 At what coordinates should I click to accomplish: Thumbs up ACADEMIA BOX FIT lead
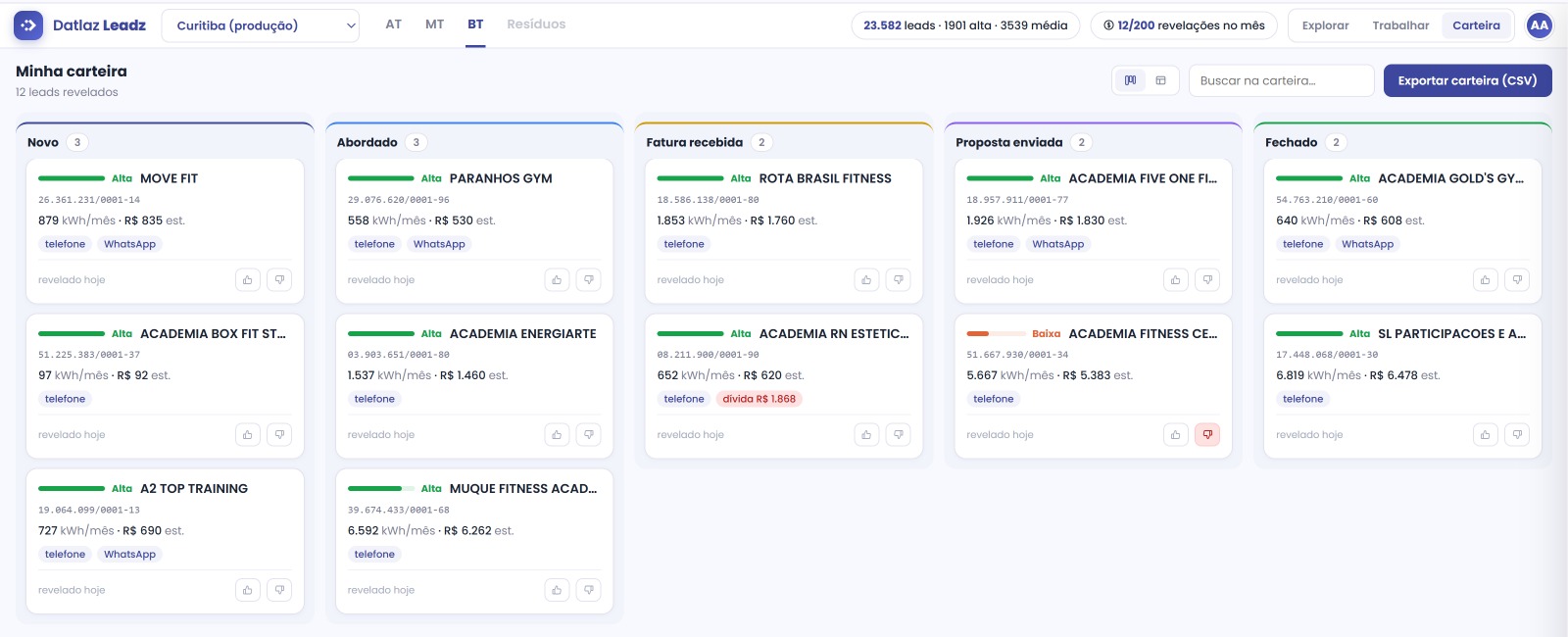248,435
